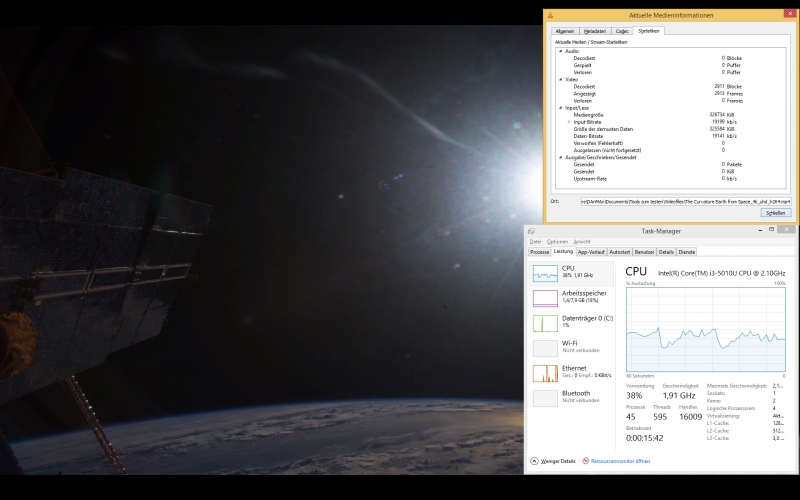Click the 38% Verwendung value
The width and height of the screenshot is (800, 500).
point(634,396)
